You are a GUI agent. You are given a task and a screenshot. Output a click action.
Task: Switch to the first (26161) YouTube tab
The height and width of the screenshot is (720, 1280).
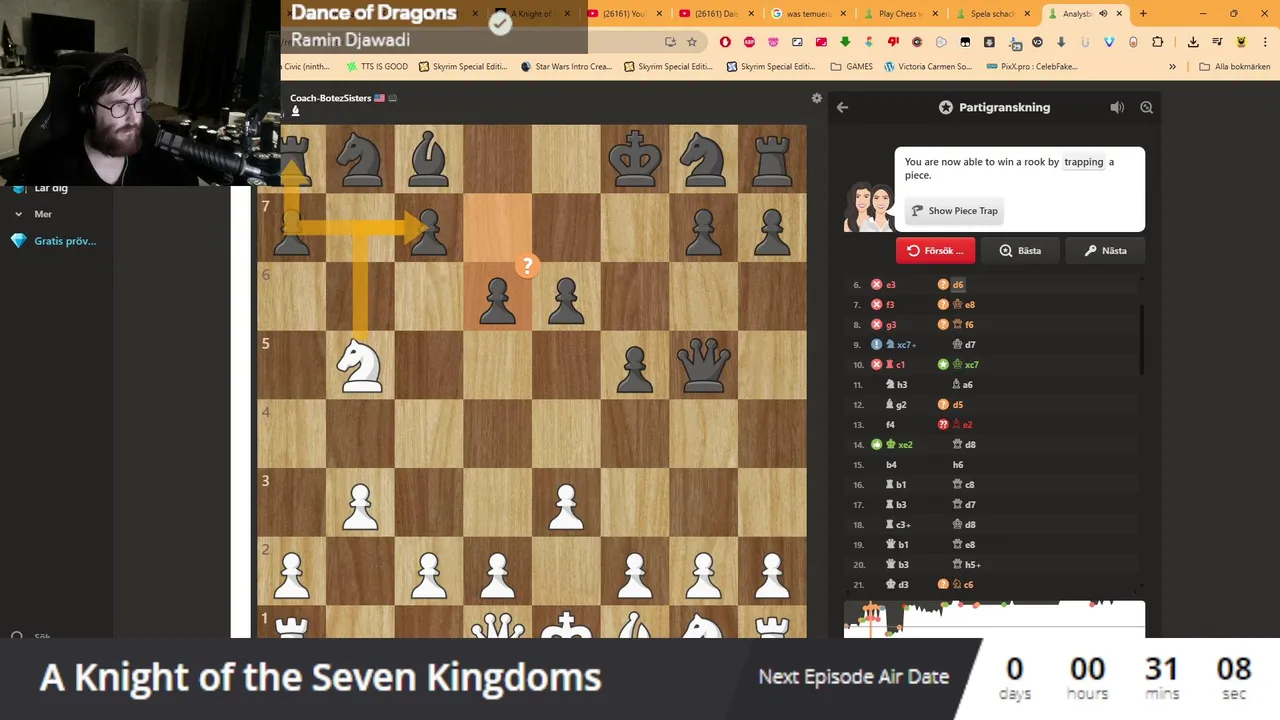623,14
